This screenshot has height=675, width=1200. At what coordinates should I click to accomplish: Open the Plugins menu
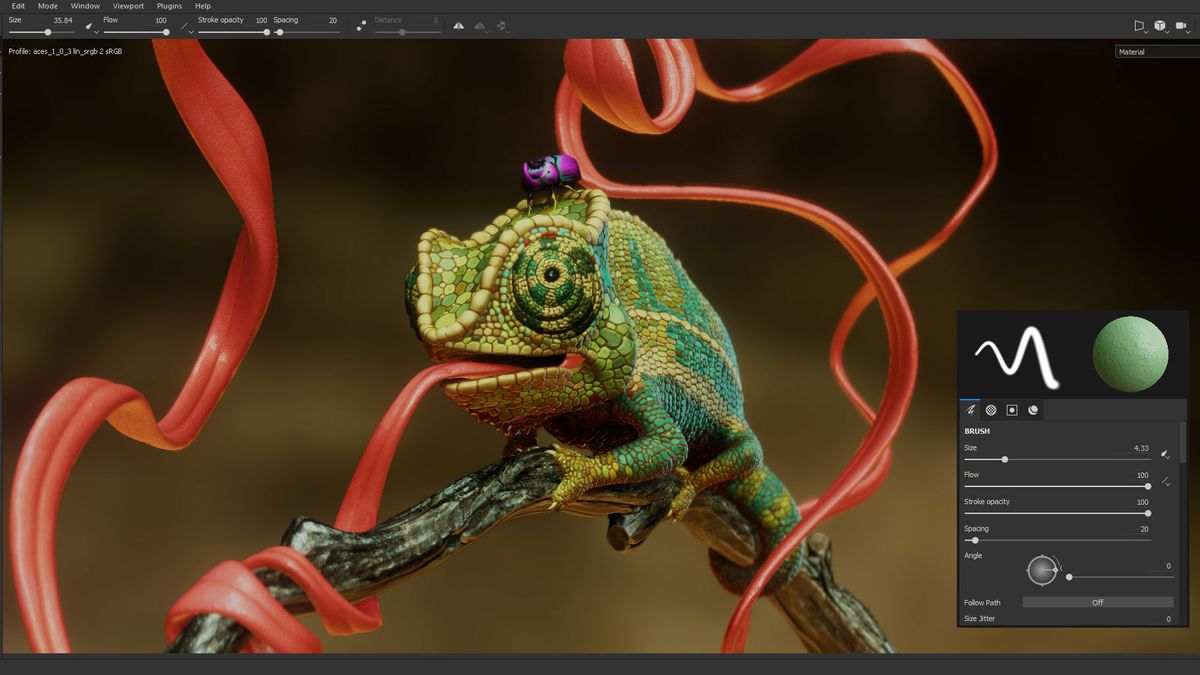tap(168, 5)
